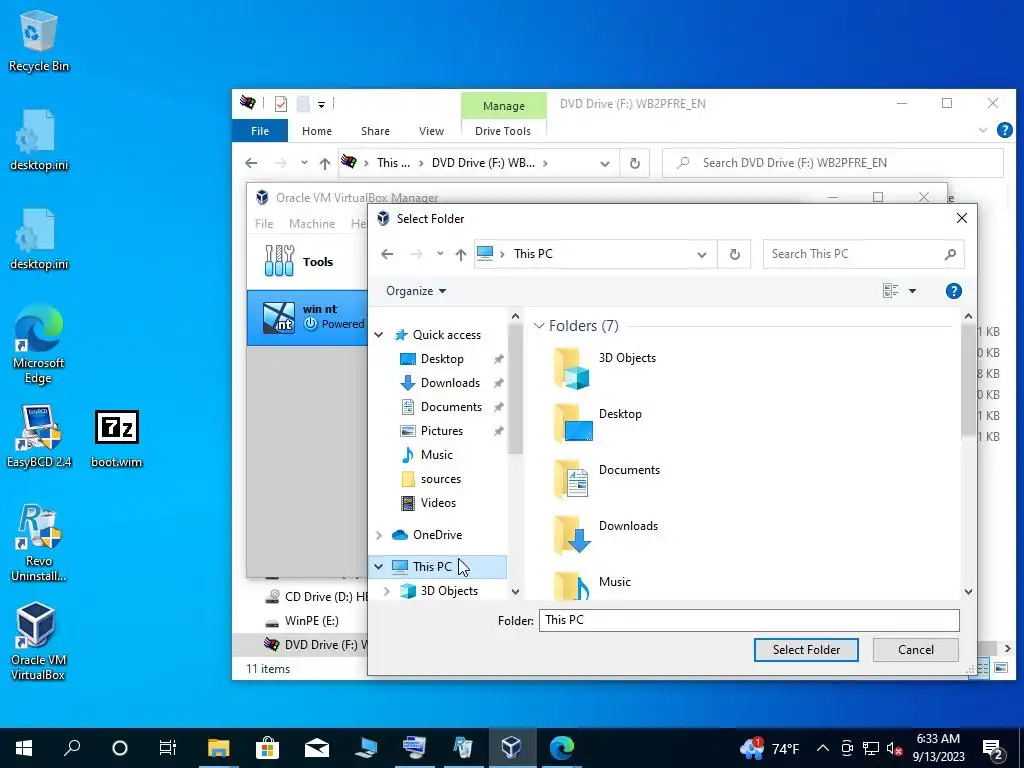Expand the OneDrive tree node
Screen dimensions: 1024x768
379,535
